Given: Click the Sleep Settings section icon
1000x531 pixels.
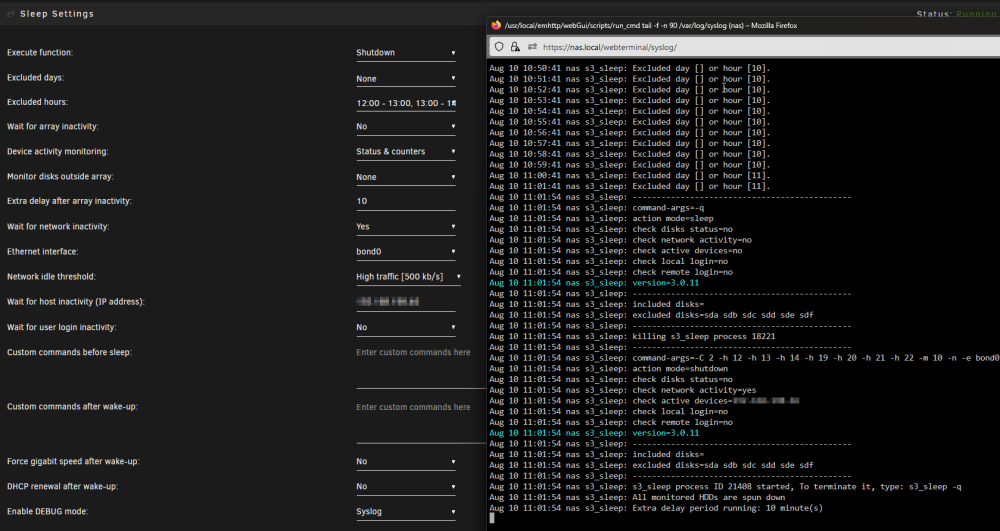Looking at the screenshot, I should [11, 13].
